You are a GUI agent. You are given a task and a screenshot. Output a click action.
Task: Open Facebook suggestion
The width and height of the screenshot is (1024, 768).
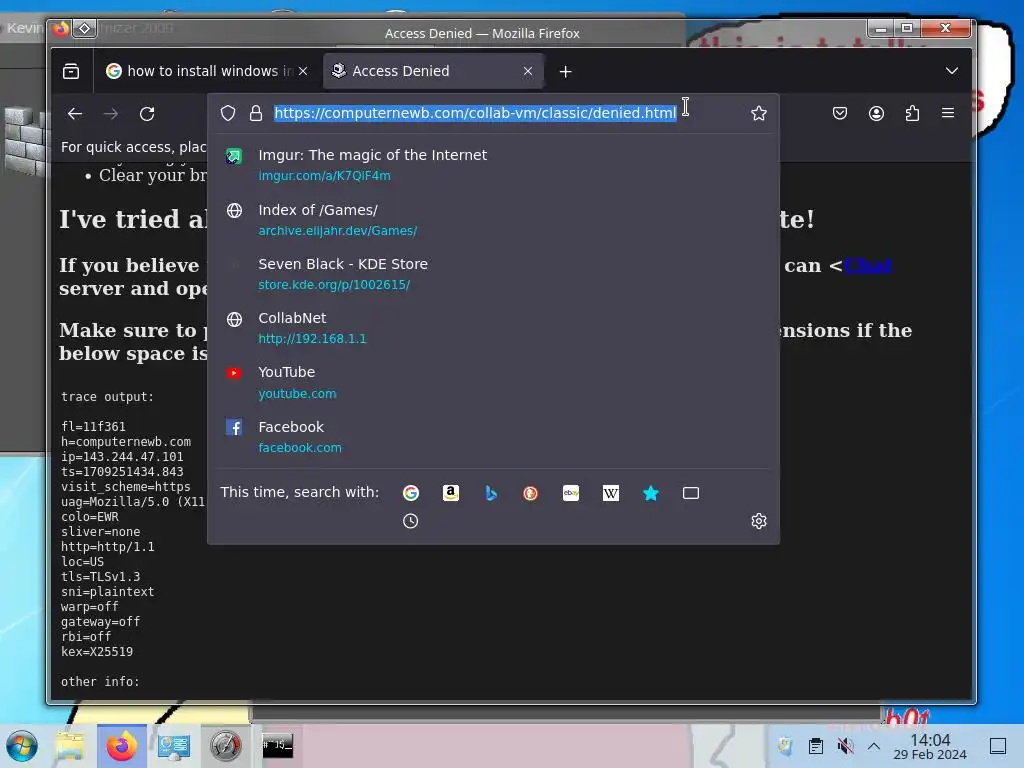pos(493,436)
